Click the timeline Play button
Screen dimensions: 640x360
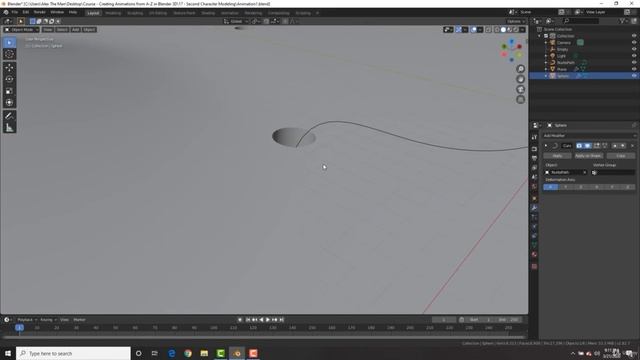coord(268,320)
